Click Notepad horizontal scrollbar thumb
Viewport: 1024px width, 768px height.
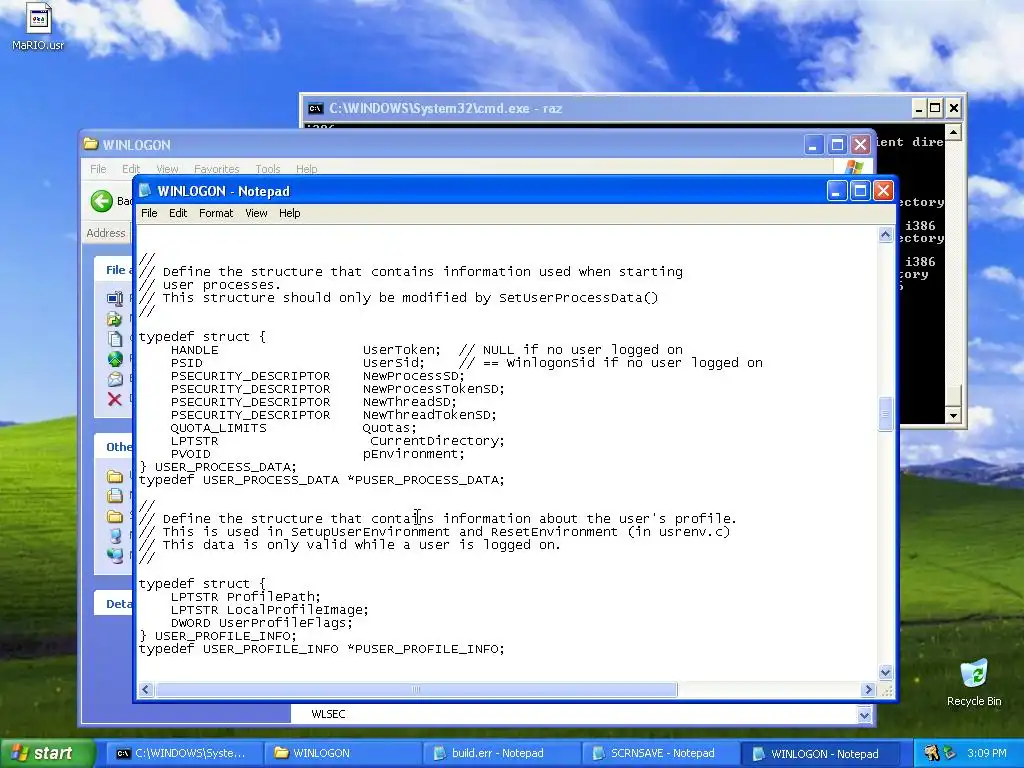(x=416, y=689)
